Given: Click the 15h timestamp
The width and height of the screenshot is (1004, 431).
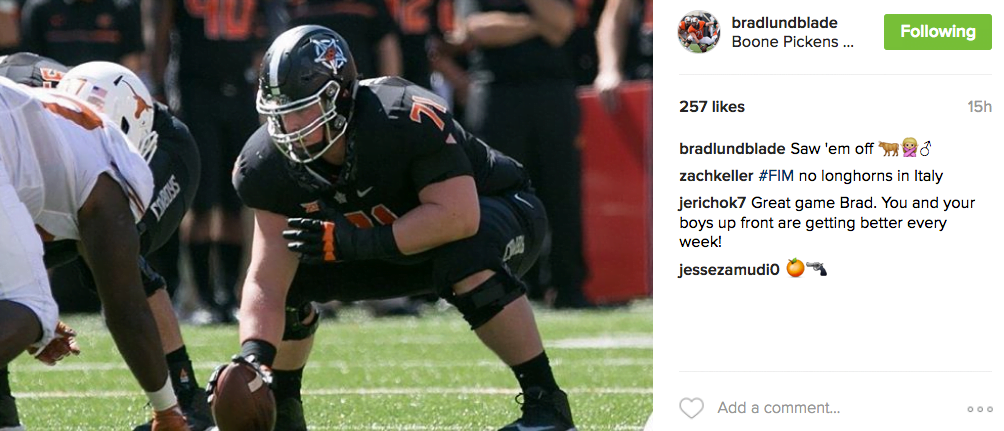Looking at the screenshot, I should (979, 107).
